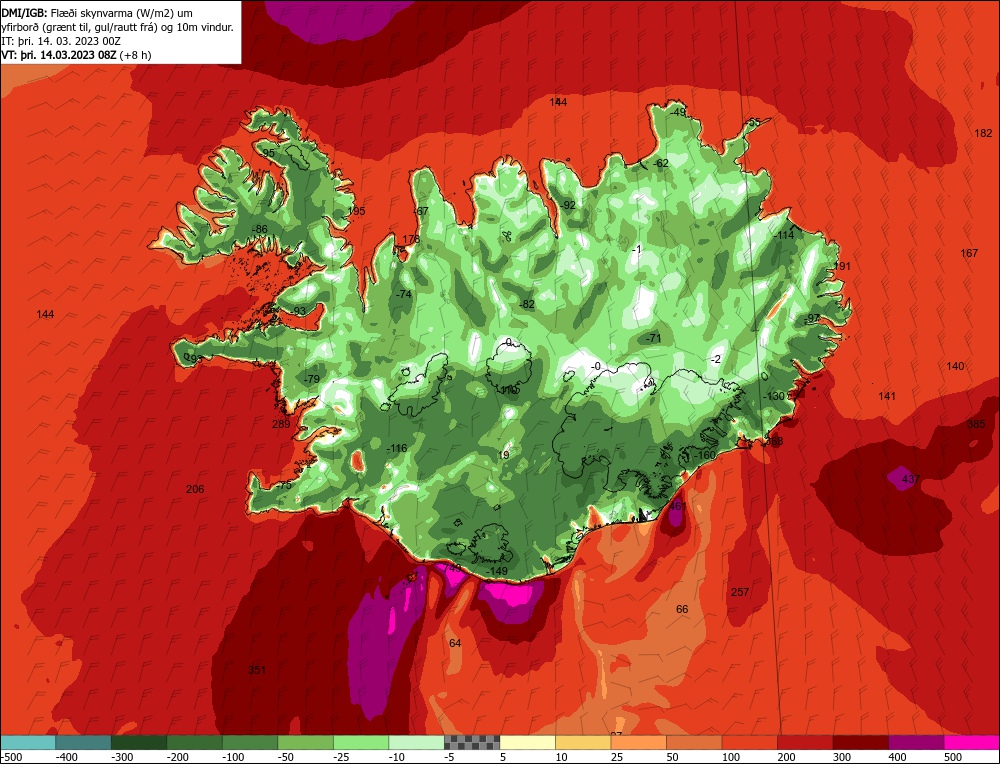Click the map value 385 near the east edge

tap(976, 425)
